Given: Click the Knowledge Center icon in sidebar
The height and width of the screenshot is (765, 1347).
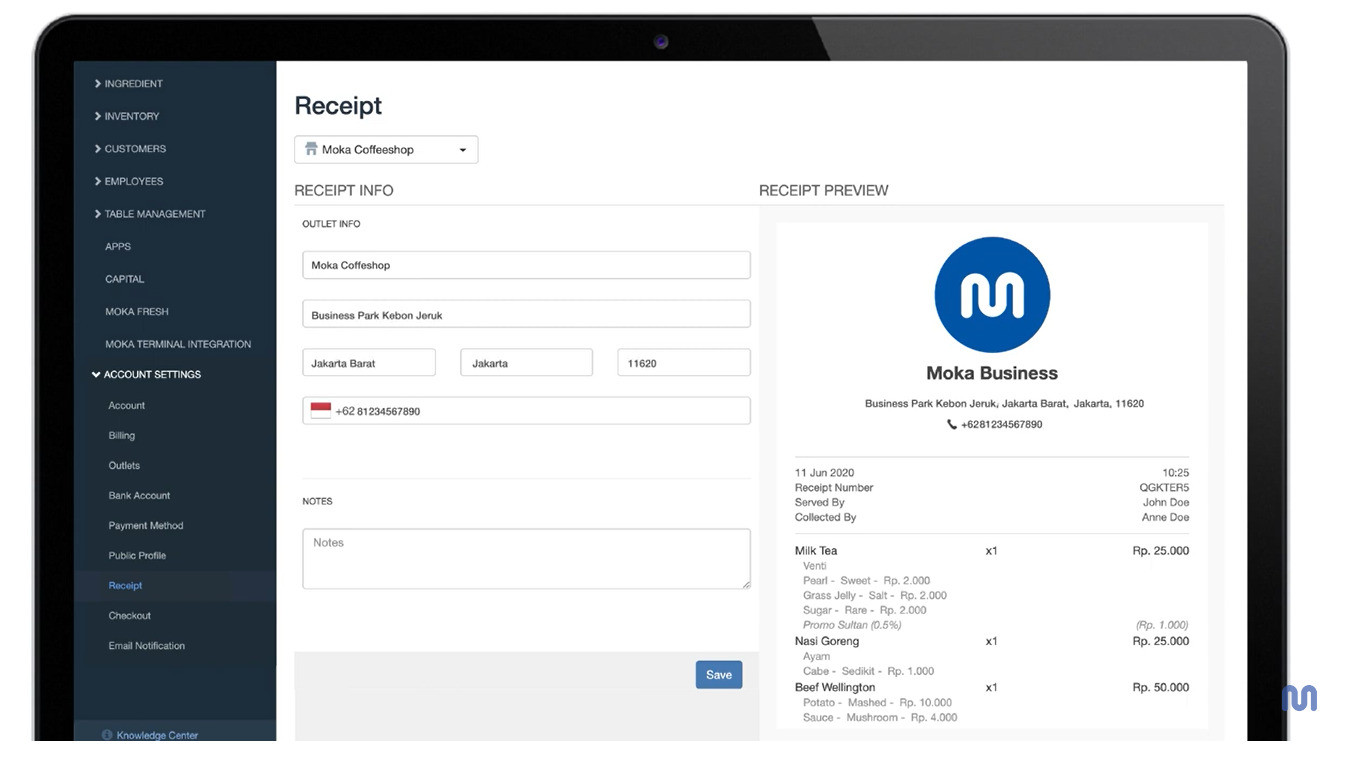Looking at the screenshot, I should point(107,735).
